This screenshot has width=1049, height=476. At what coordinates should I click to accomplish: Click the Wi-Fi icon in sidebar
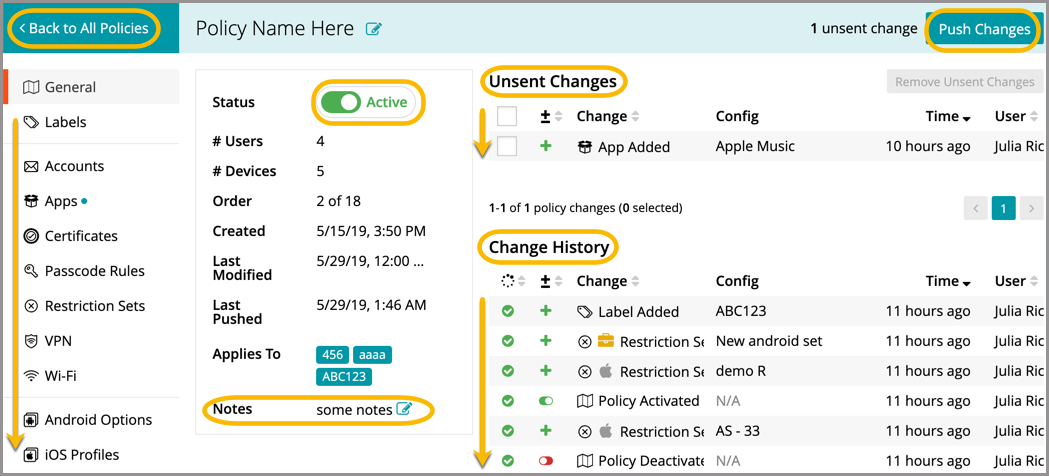(31, 376)
